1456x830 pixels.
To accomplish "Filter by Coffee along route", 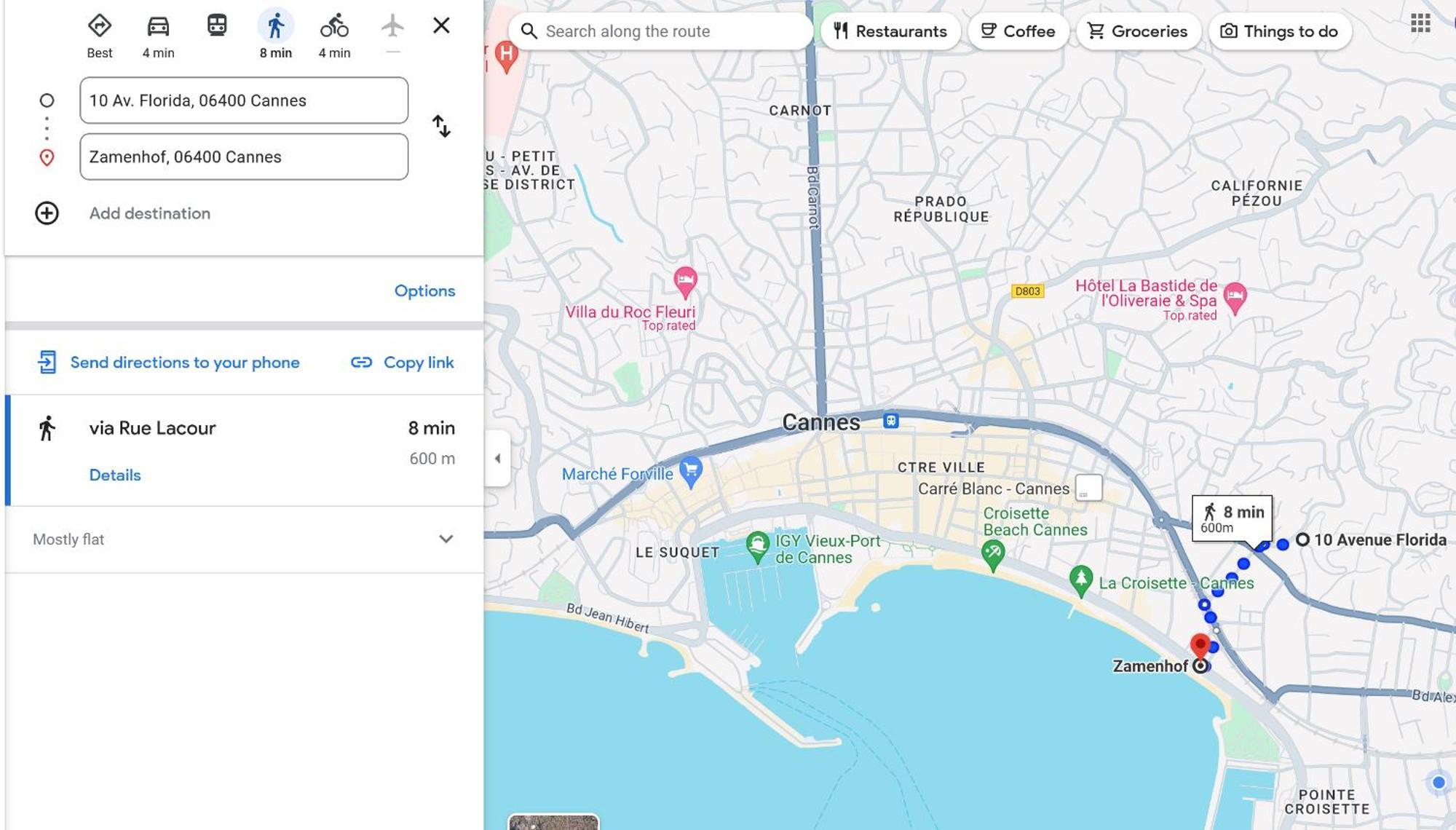I will point(1018,31).
